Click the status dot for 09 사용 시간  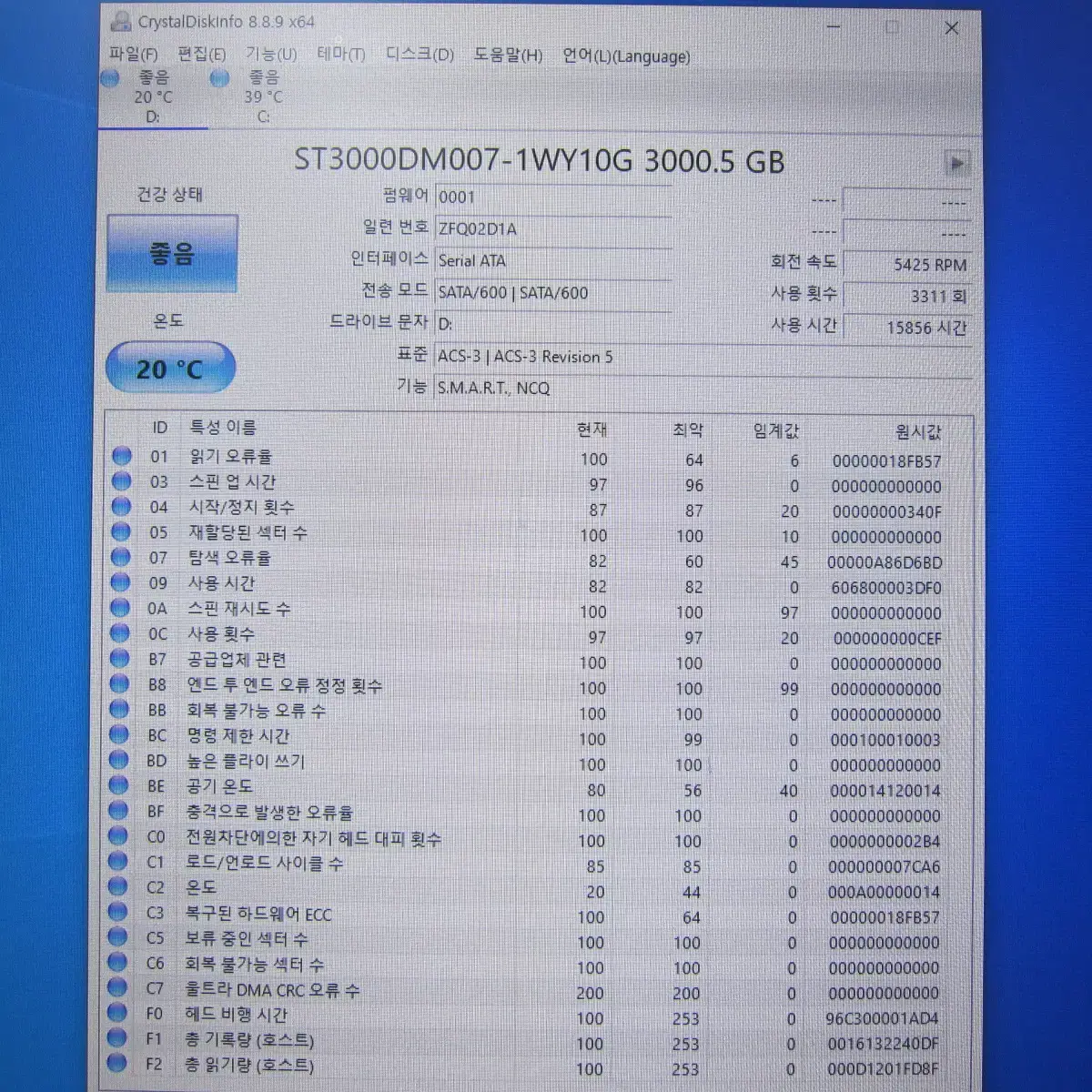pyautogui.click(x=121, y=582)
